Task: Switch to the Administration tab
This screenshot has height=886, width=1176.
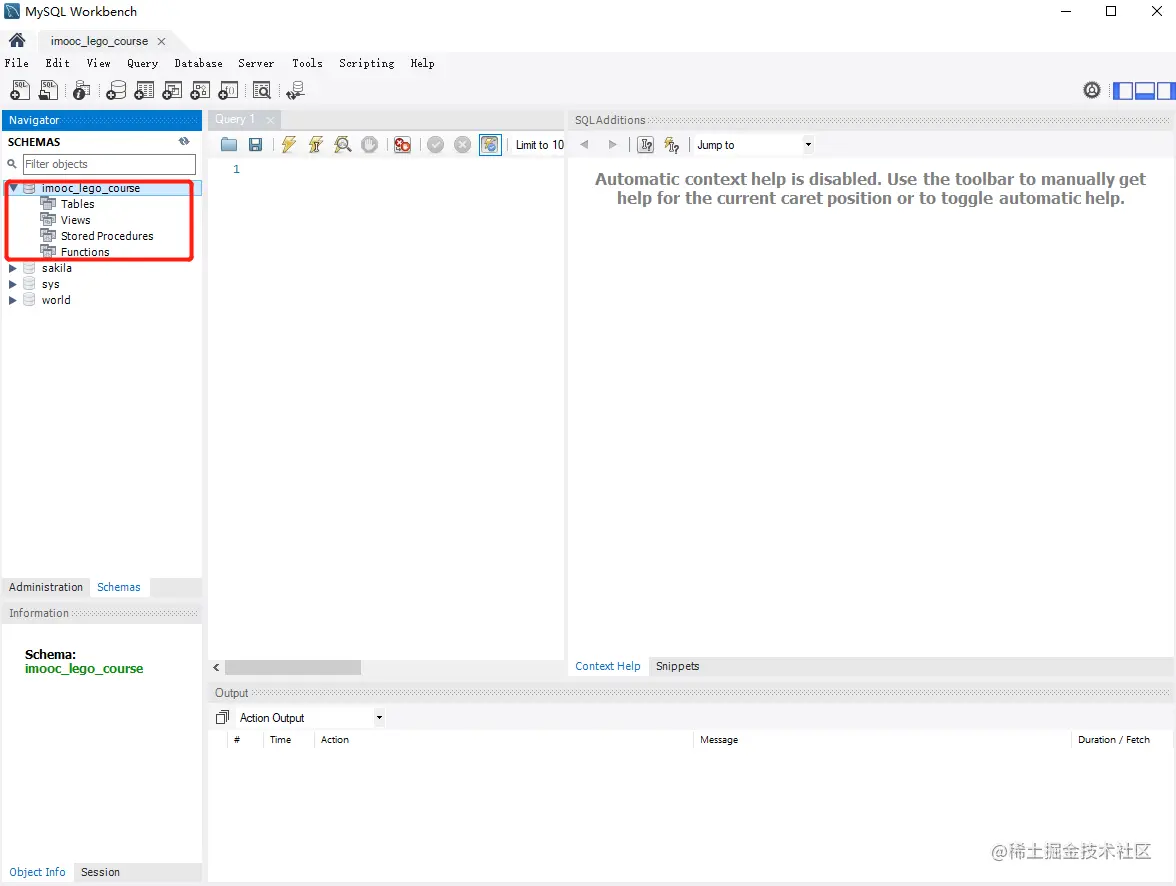Action: [46, 587]
